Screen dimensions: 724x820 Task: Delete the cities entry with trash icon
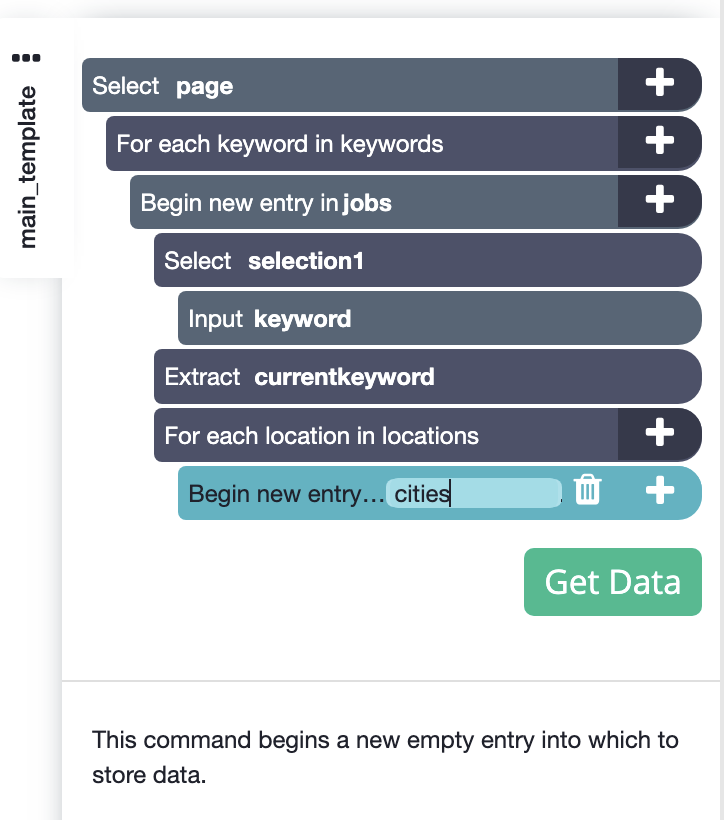(x=587, y=490)
